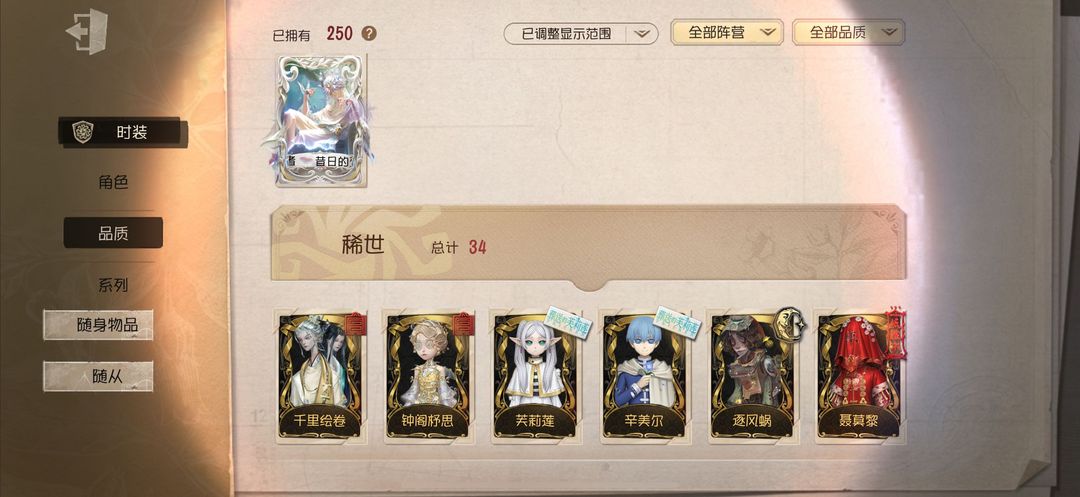
Task: Click red seal badge on 千里绘卷 card
Action: pos(355,324)
